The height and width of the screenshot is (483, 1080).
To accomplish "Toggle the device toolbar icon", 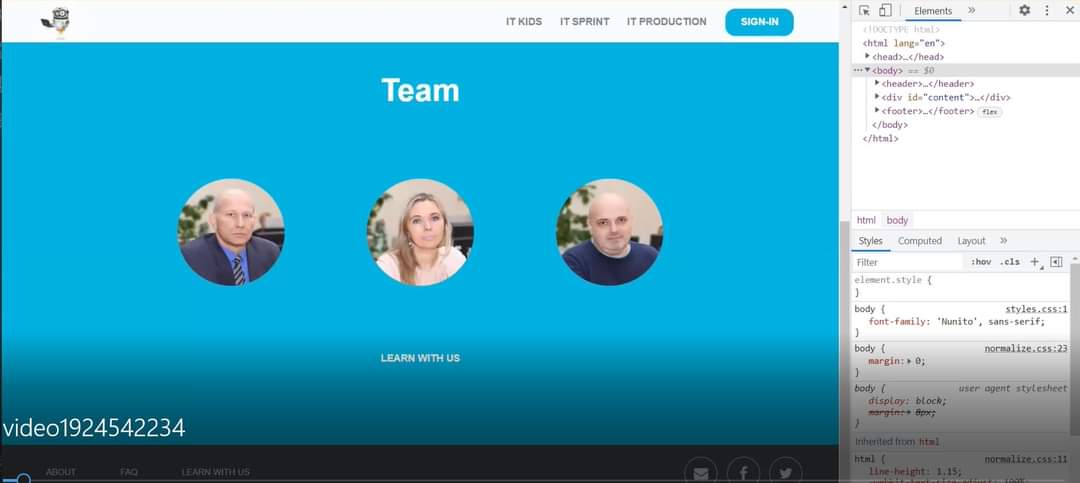I will tap(886, 10).
